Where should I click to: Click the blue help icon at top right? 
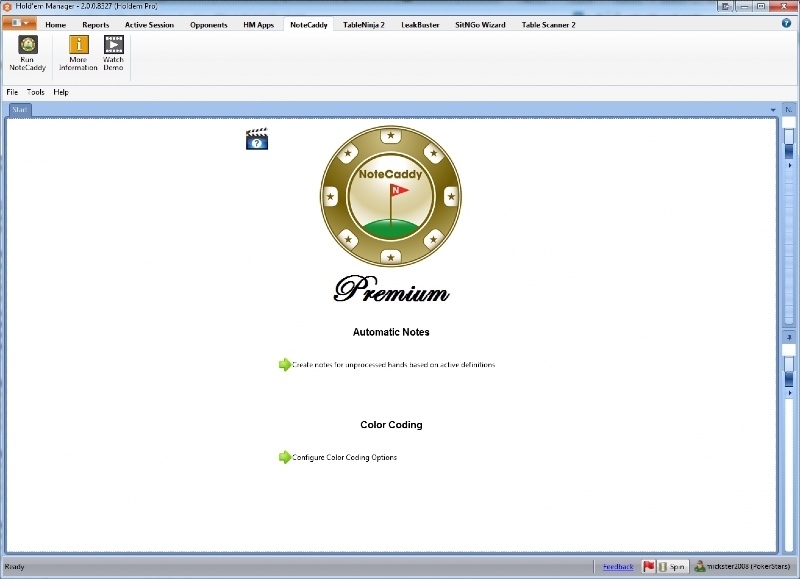pos(786,22)
